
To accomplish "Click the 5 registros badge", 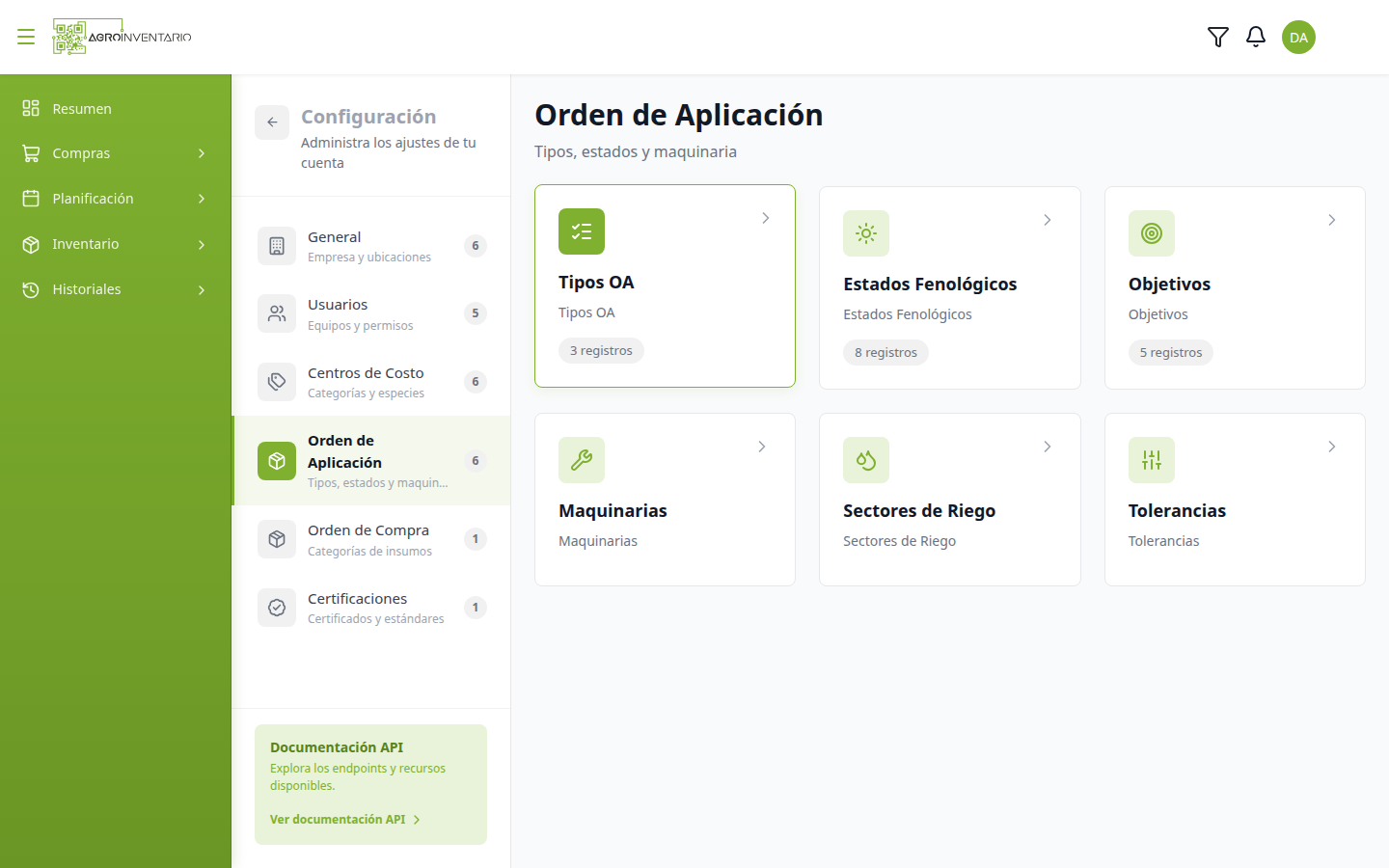I will click(x=1171, y=352).
